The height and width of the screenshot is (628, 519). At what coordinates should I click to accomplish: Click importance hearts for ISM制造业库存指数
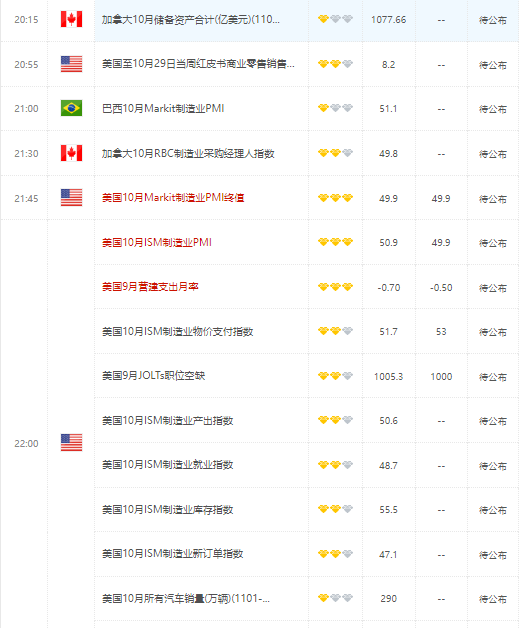pos(335,508)
